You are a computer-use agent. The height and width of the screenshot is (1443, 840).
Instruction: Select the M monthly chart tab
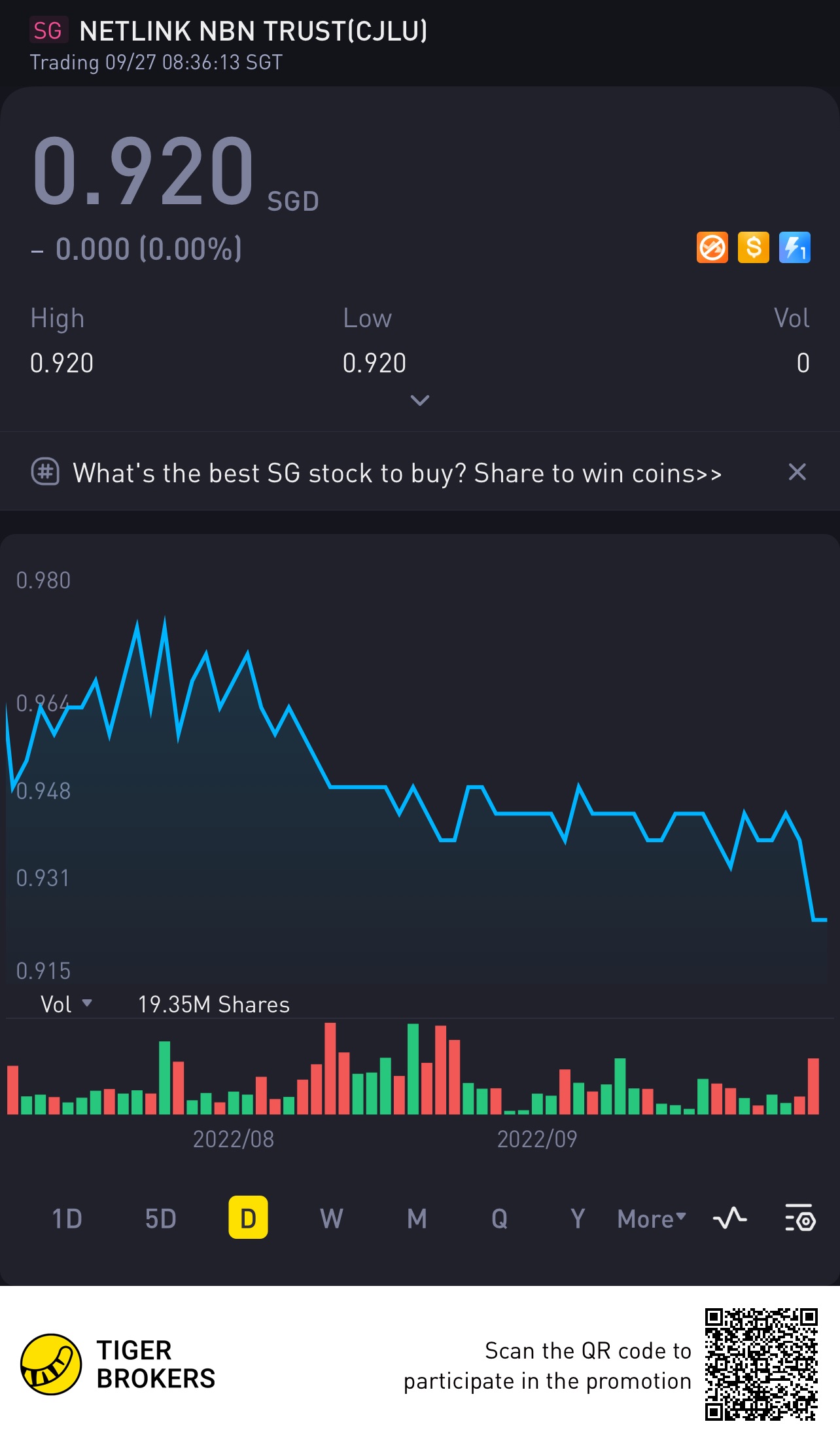point(417,1219)
